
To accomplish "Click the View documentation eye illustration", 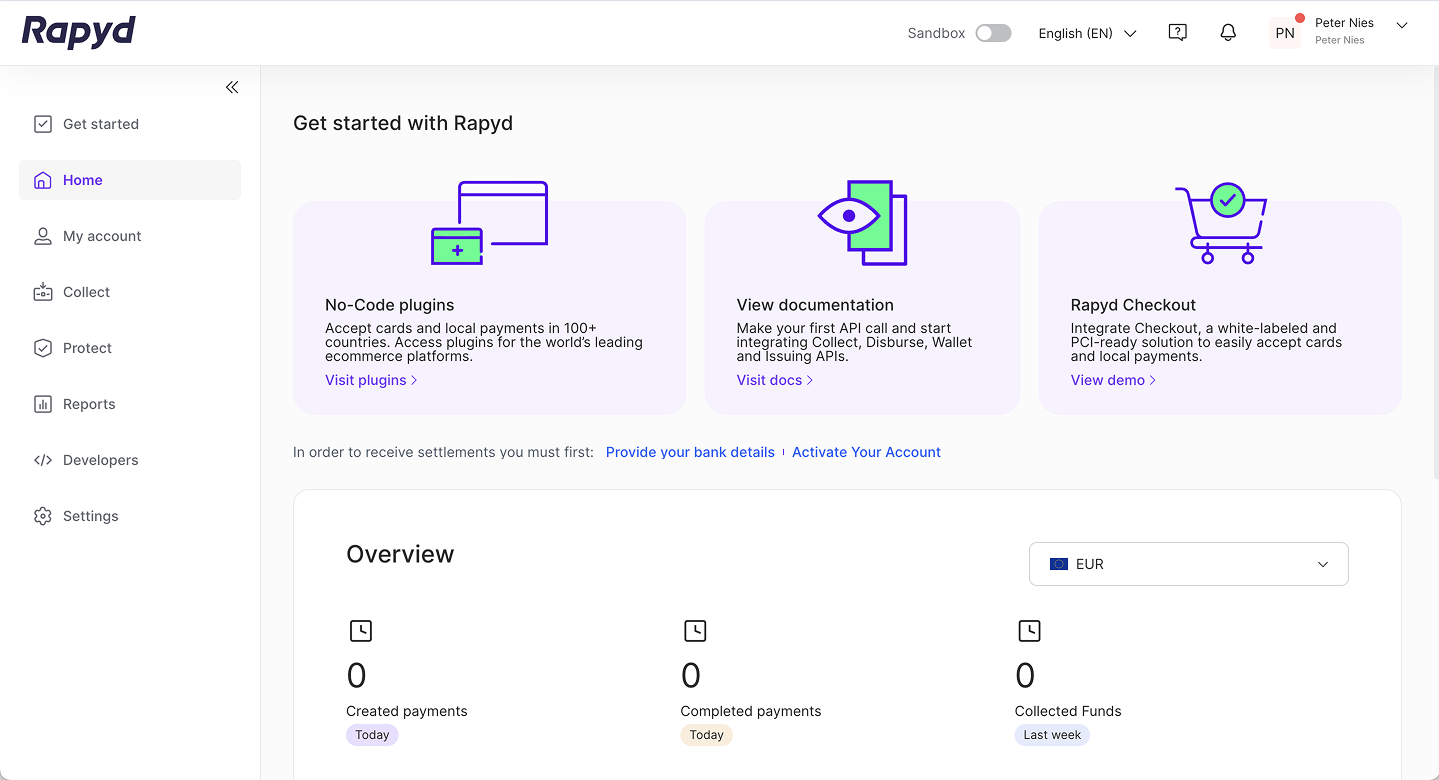I will tap(862, 223).
